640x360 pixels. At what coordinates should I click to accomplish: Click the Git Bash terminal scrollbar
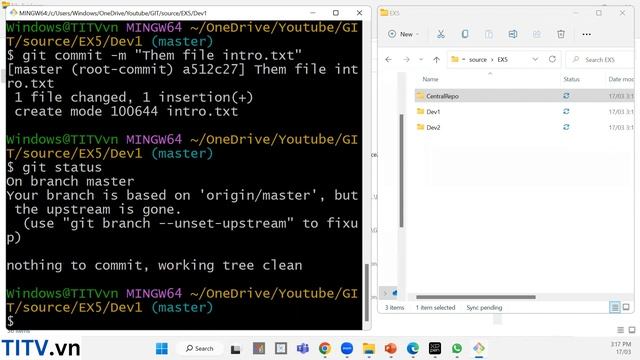[x=367, y=292]
